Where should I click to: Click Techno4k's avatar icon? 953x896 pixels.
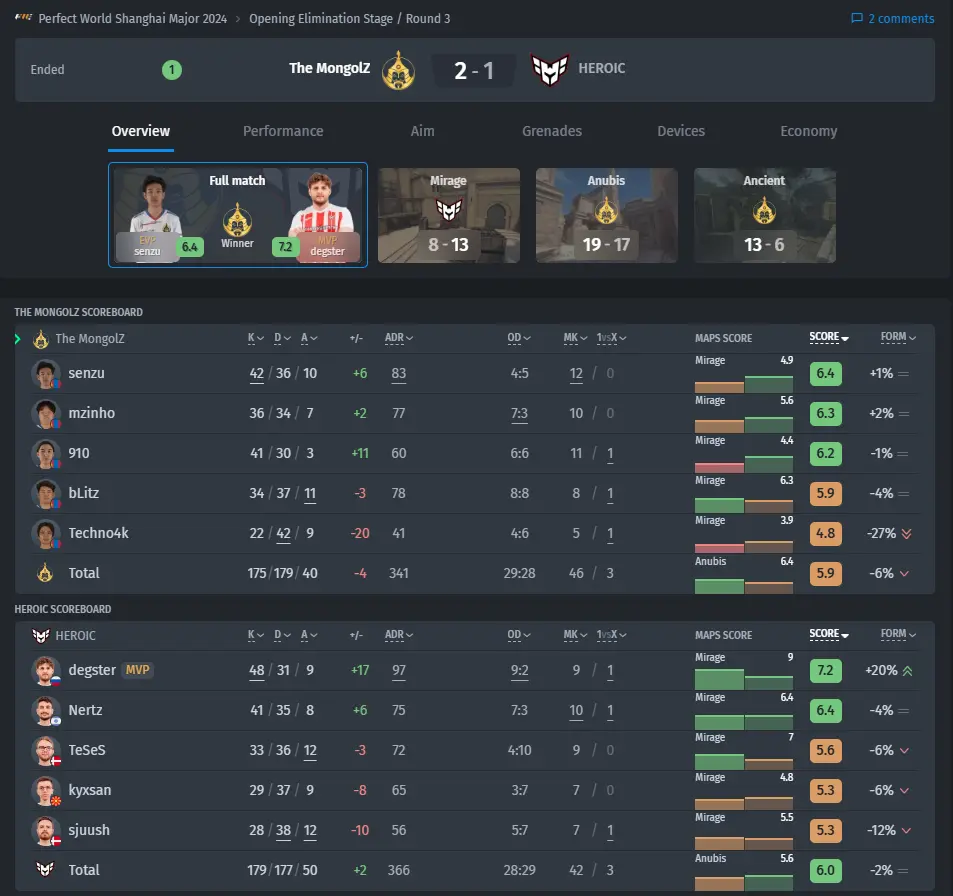click(46, 534)
